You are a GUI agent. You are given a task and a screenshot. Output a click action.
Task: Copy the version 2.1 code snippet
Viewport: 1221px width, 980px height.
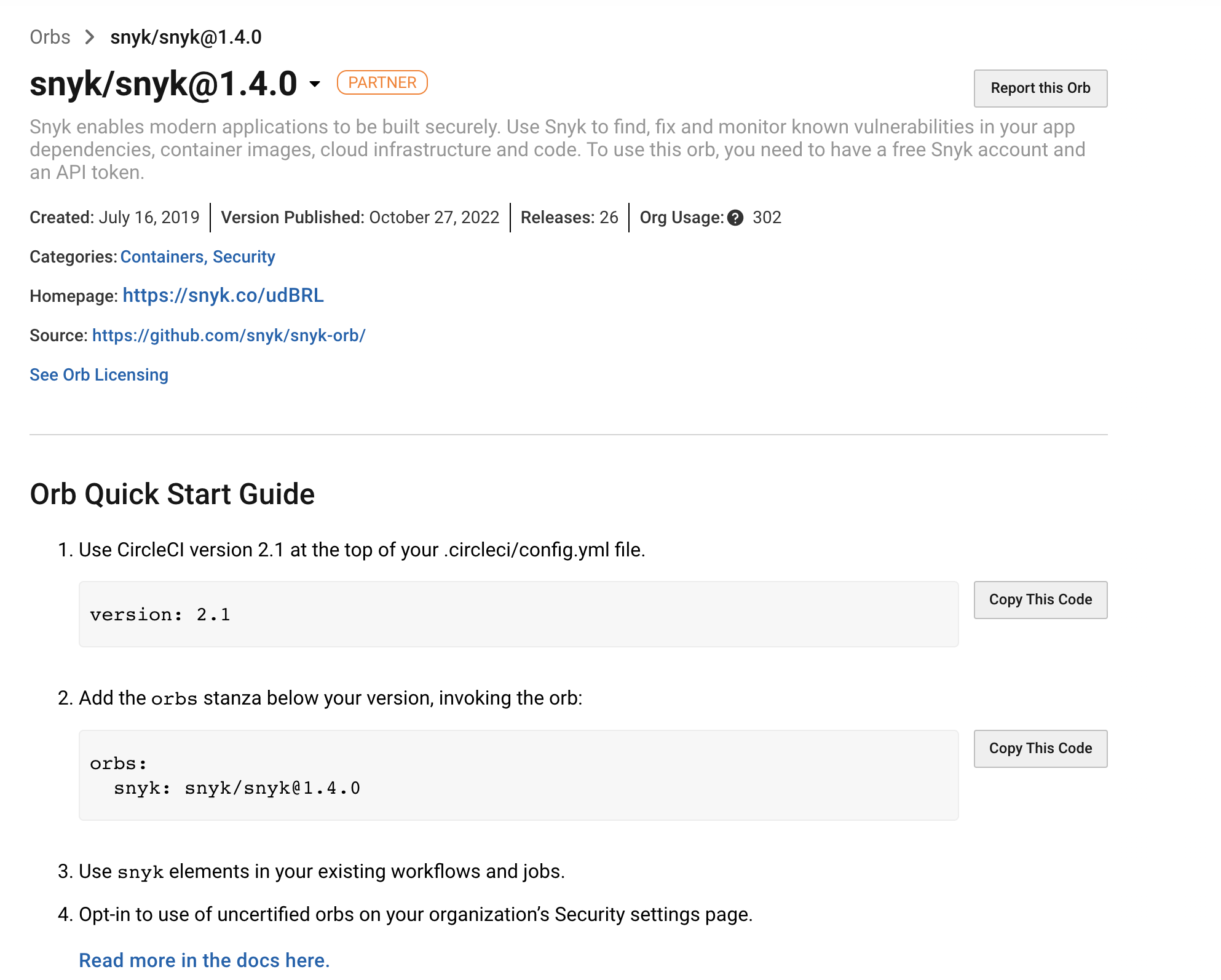click(x=1040, y=600)
